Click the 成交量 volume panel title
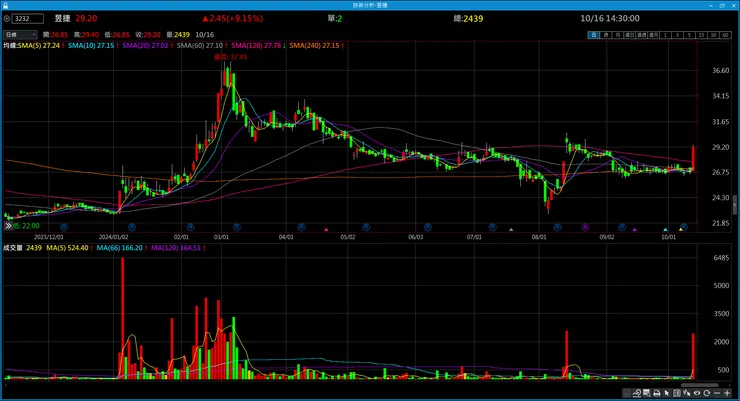 click(13, 248)
